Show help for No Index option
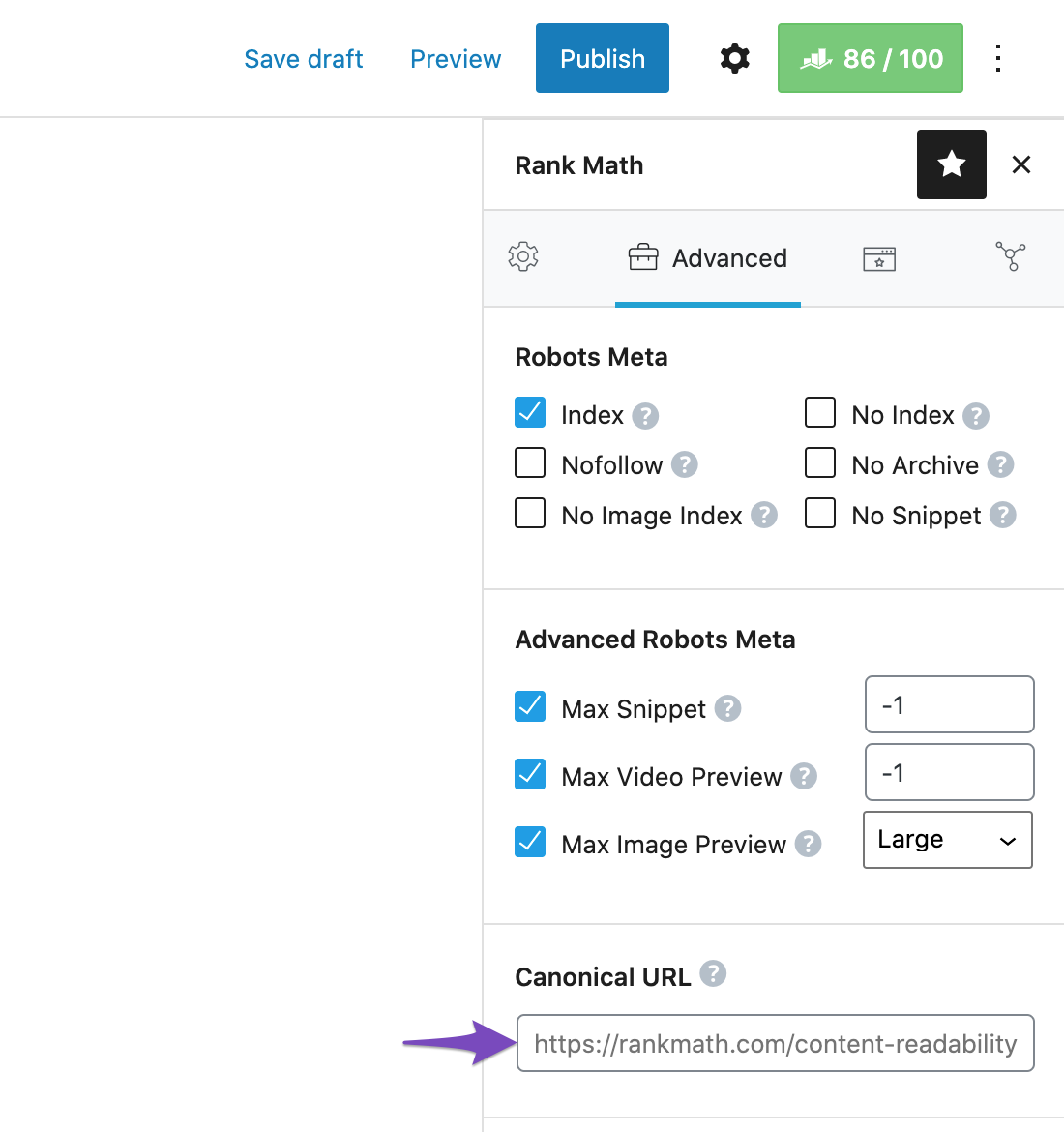Screen dimensions: 1064x1132 (976, 416)
